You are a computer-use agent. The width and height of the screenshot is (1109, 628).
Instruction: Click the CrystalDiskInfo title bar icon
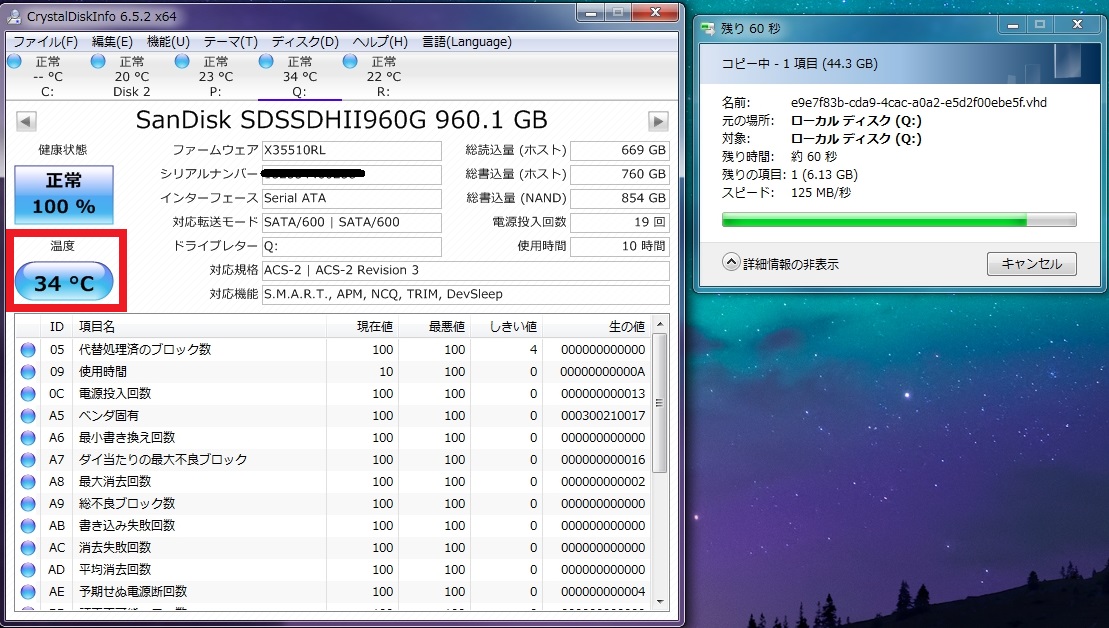[13, 16]
